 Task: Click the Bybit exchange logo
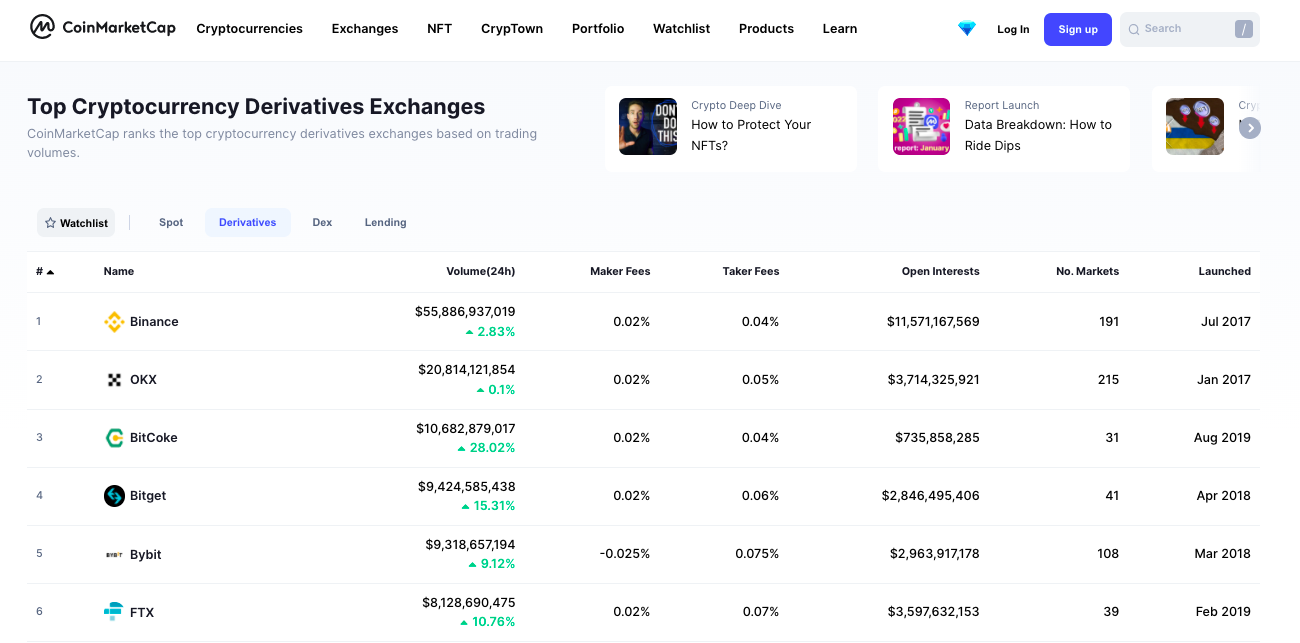pyautogui.click(x=114, y=554)
